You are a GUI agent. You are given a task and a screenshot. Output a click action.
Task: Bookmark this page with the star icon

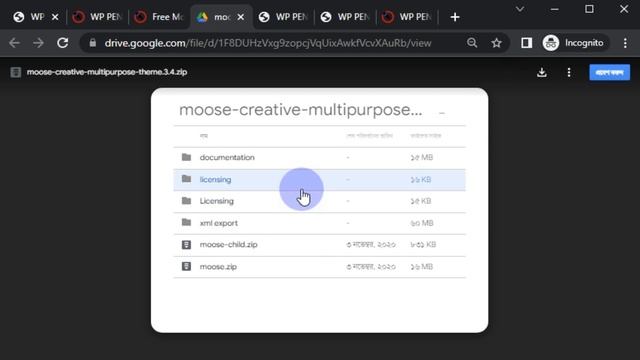point(496,43)
